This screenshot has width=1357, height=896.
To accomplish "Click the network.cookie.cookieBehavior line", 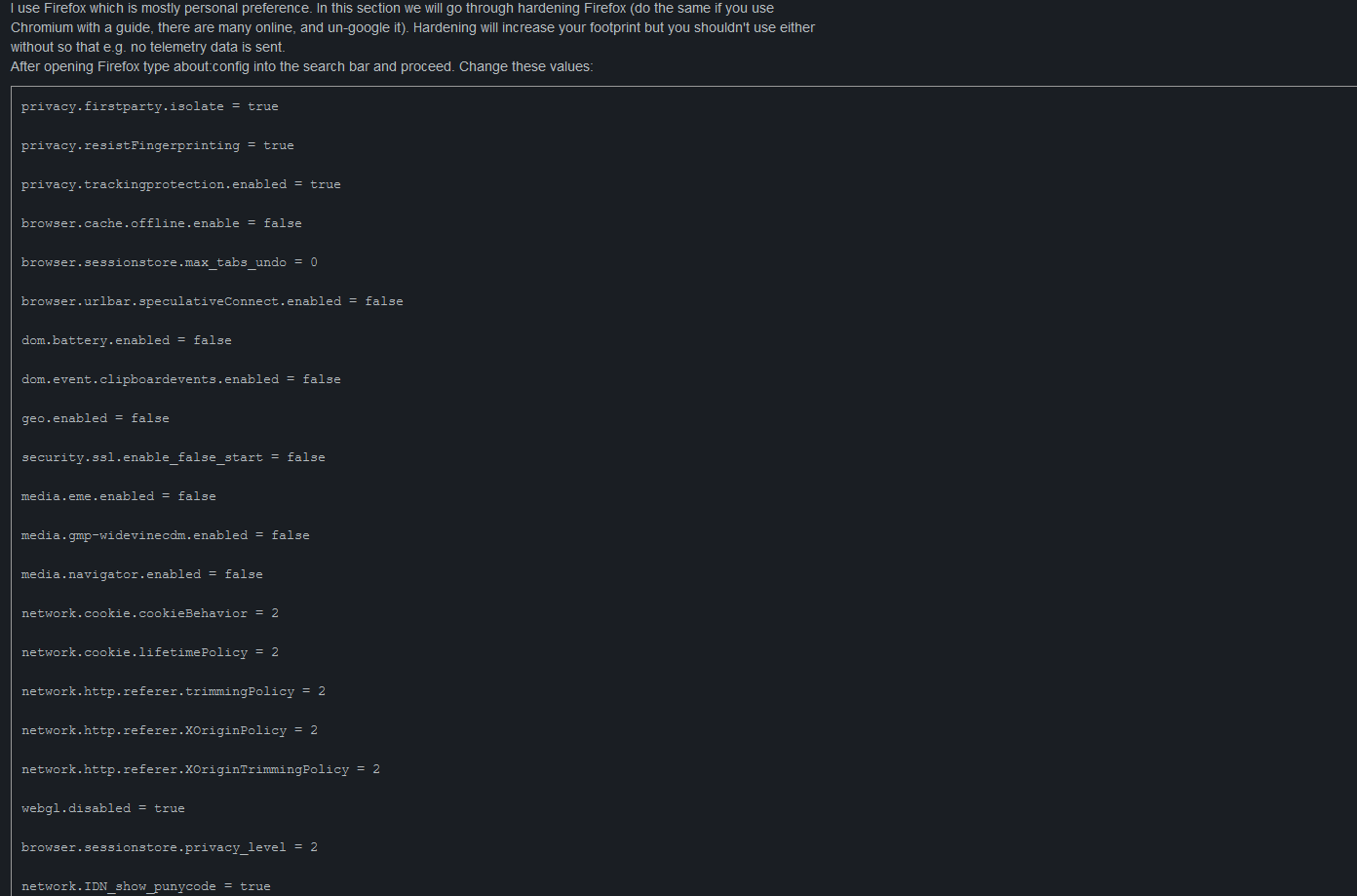I will click(149, 613).
